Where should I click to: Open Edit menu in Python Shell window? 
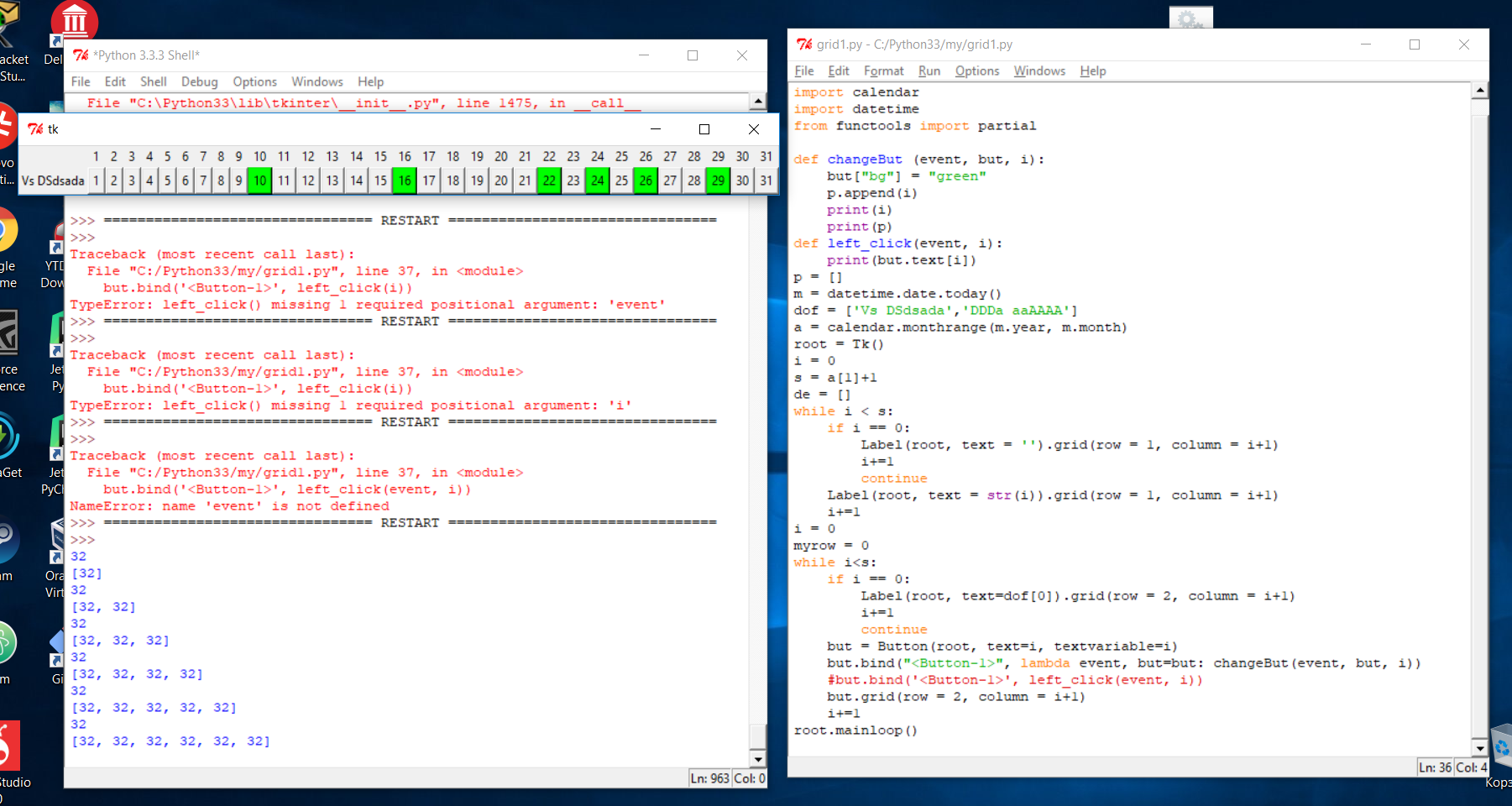tap(115, 81)
